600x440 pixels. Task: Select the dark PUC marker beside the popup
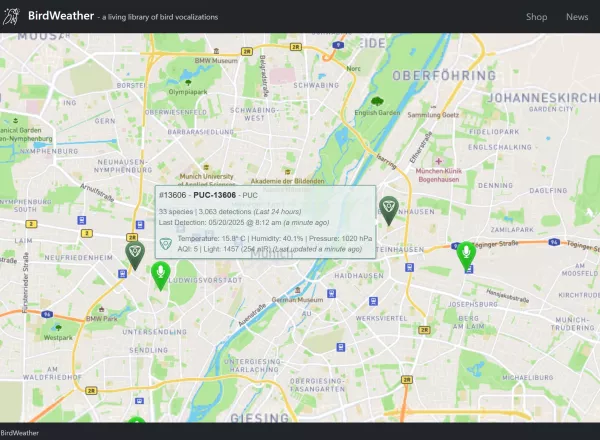pos(389,209)
